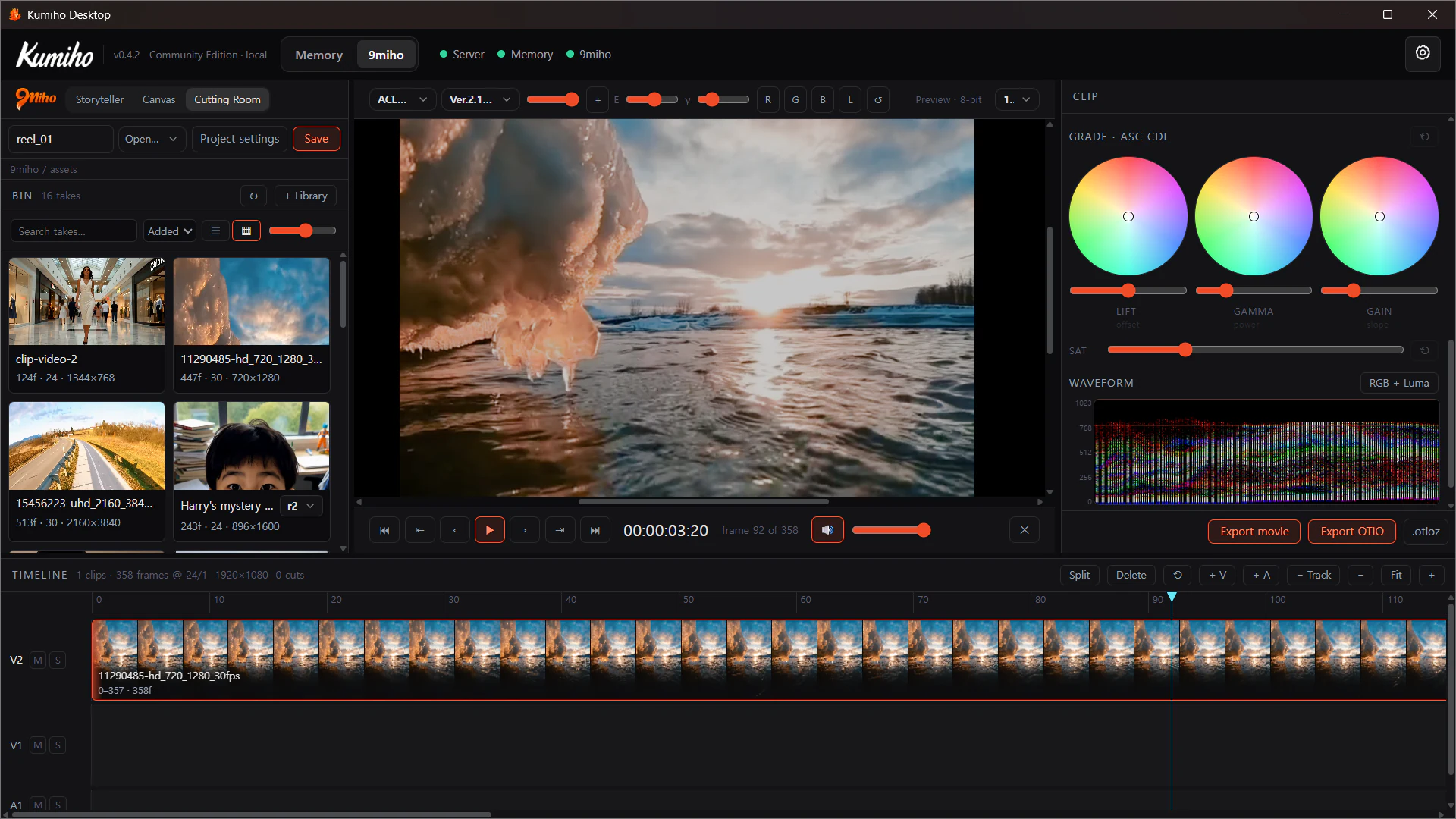
Task: Select the Cutting Room tab
Action: [227, 99]
